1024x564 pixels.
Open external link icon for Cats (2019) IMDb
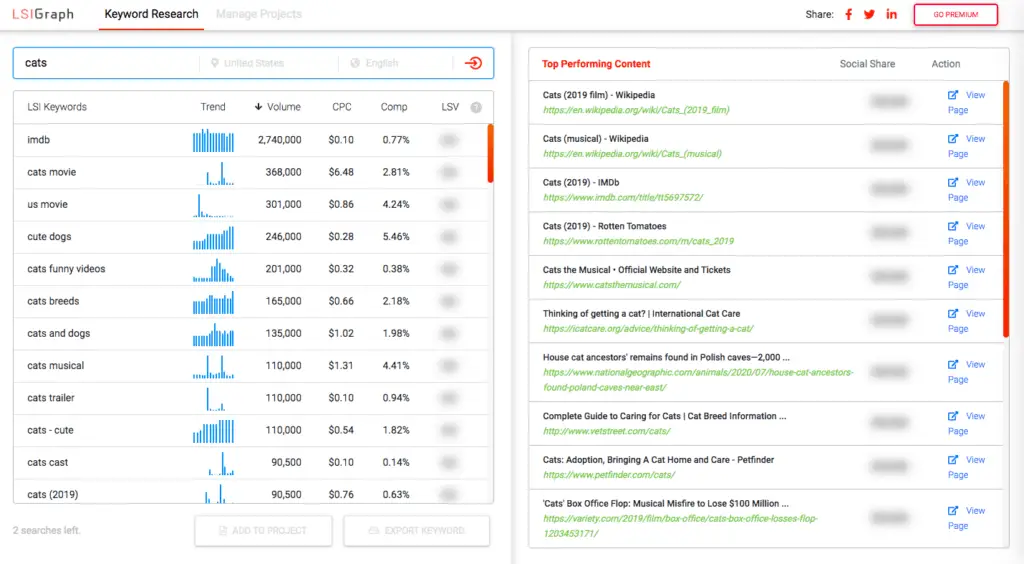(953, 182)
